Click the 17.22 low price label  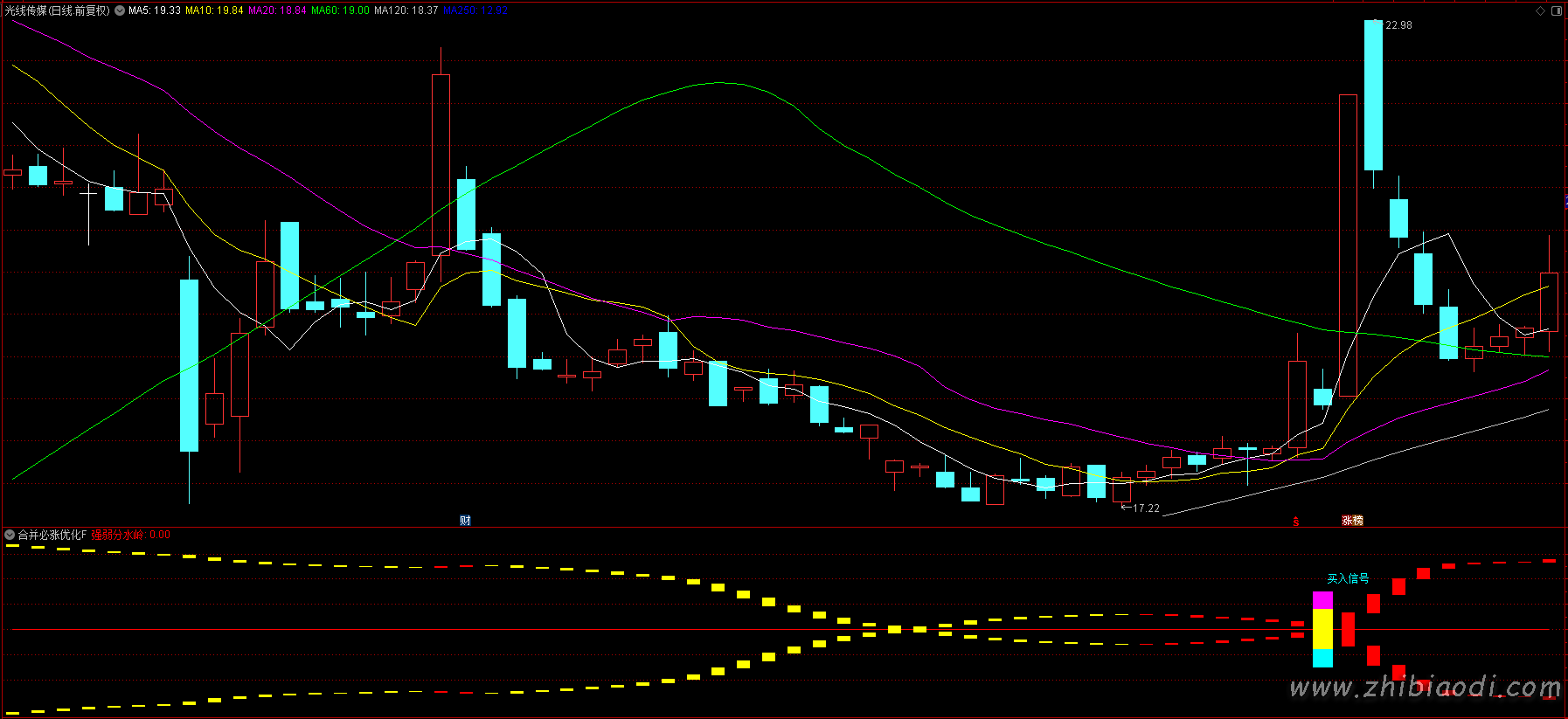[1146, 508]
